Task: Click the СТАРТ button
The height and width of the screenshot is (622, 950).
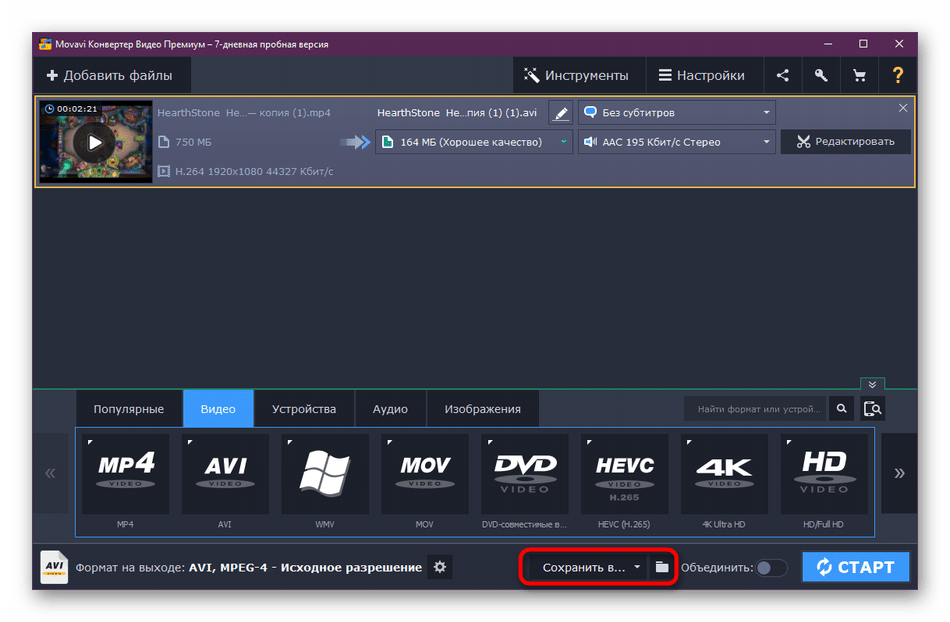Action: (x=855, y=567)
